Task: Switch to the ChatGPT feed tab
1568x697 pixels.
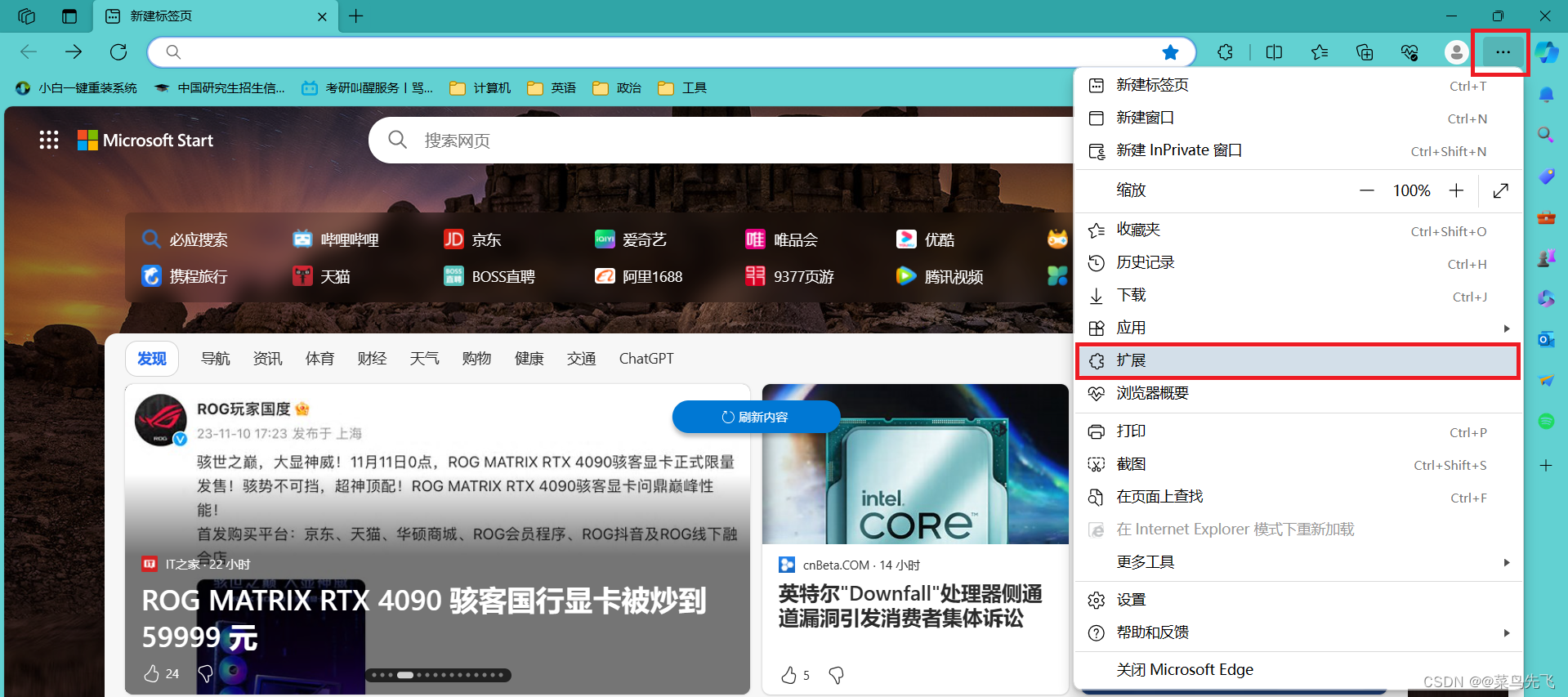Action: [646, 359]
